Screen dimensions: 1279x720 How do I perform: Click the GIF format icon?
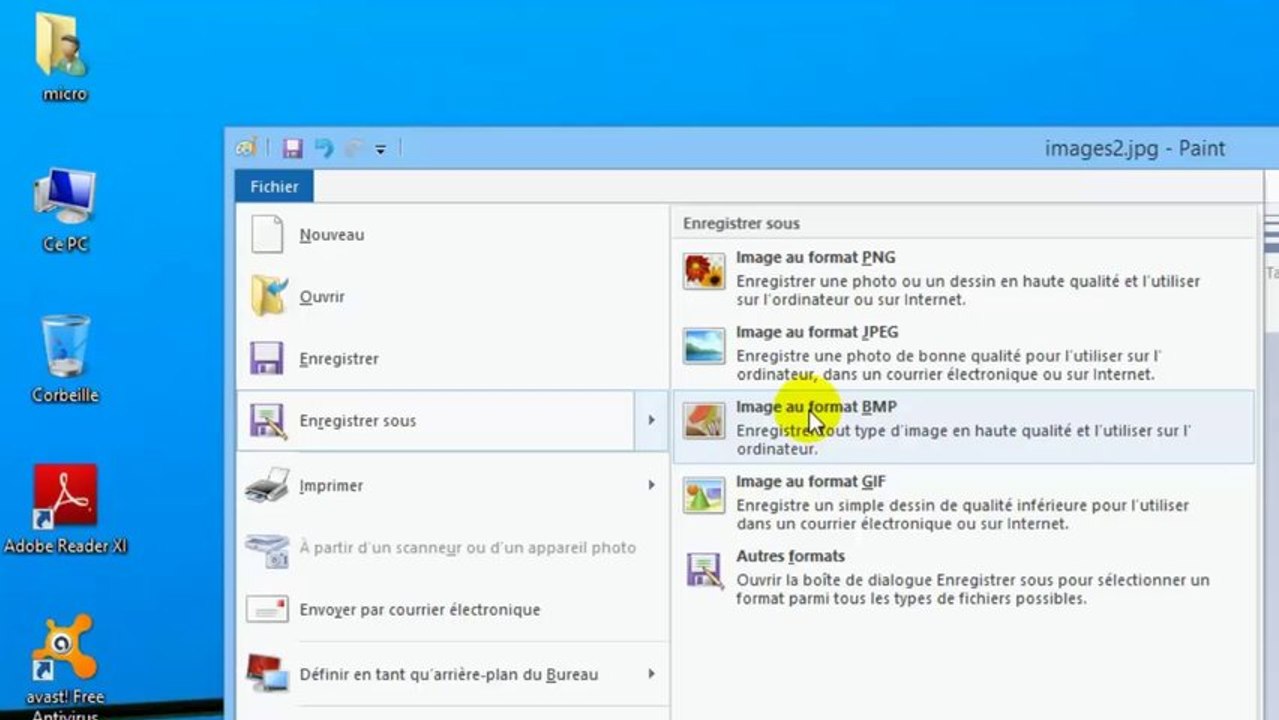pyautogui.click(x=704, y=495)
